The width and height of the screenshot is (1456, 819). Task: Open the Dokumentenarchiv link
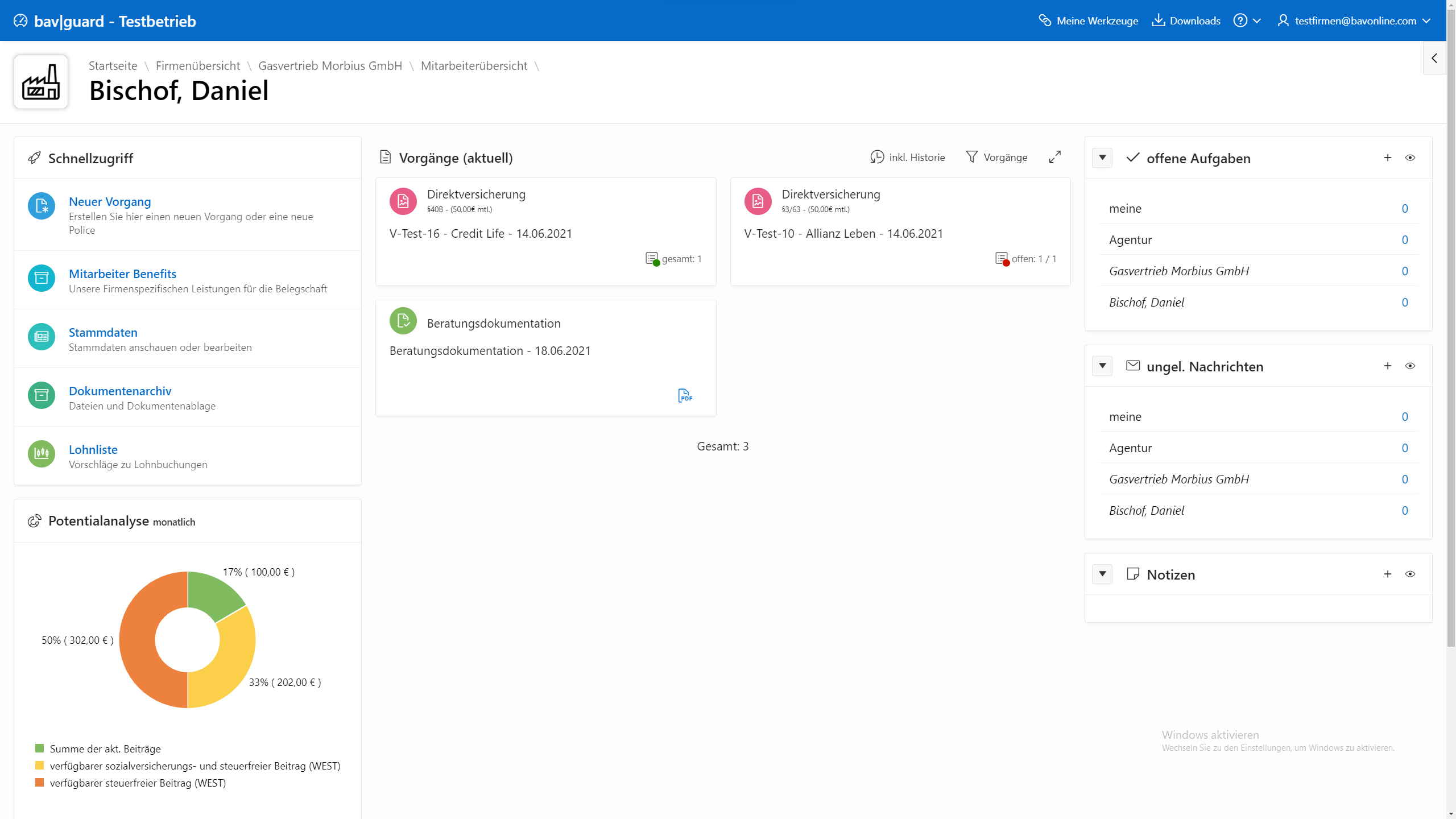(120, 391)
